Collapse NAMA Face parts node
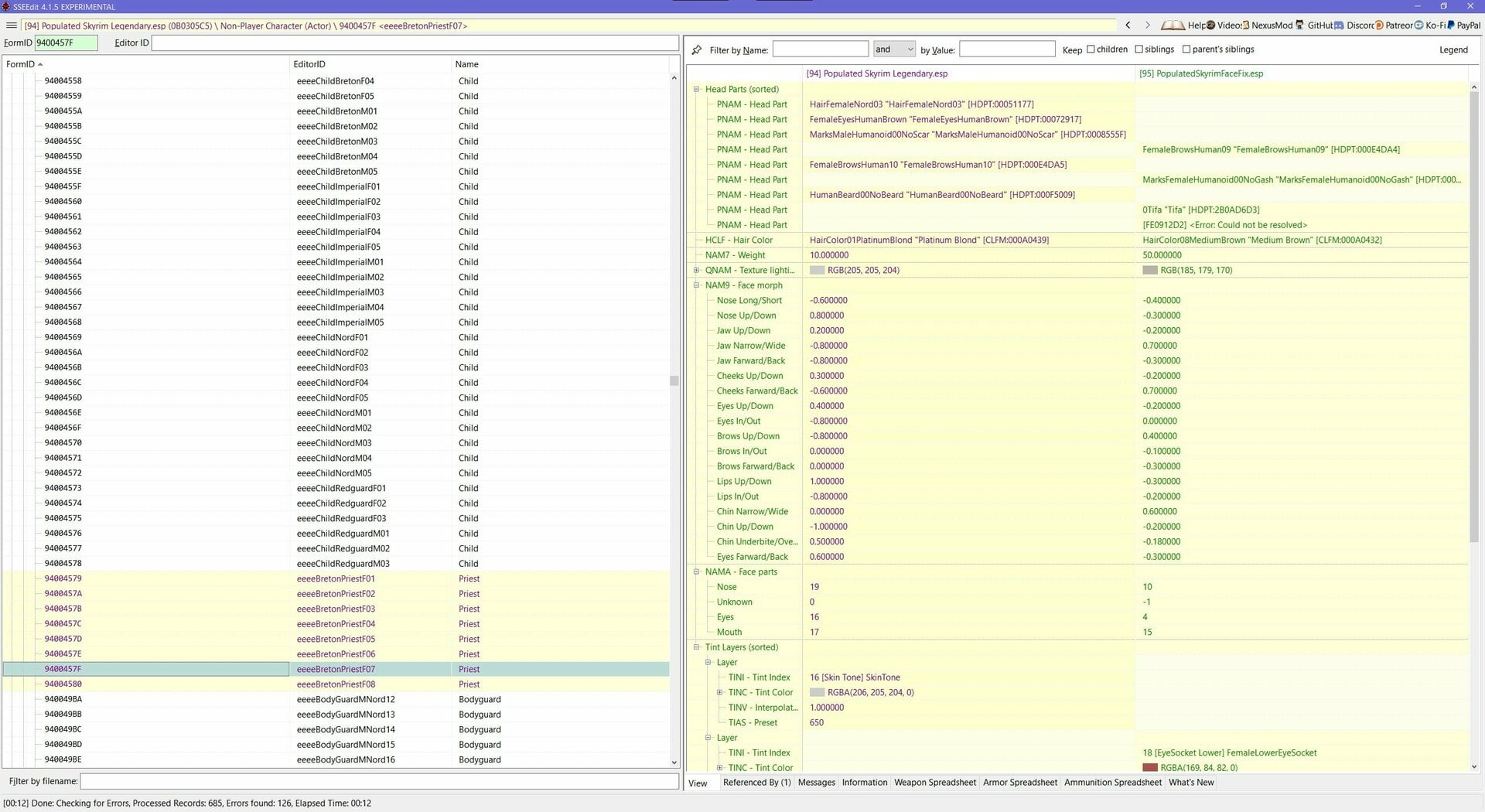Image resolution: width=1485 pixels, height=812 pixels. pyautogui.click(x=696, y=572)
